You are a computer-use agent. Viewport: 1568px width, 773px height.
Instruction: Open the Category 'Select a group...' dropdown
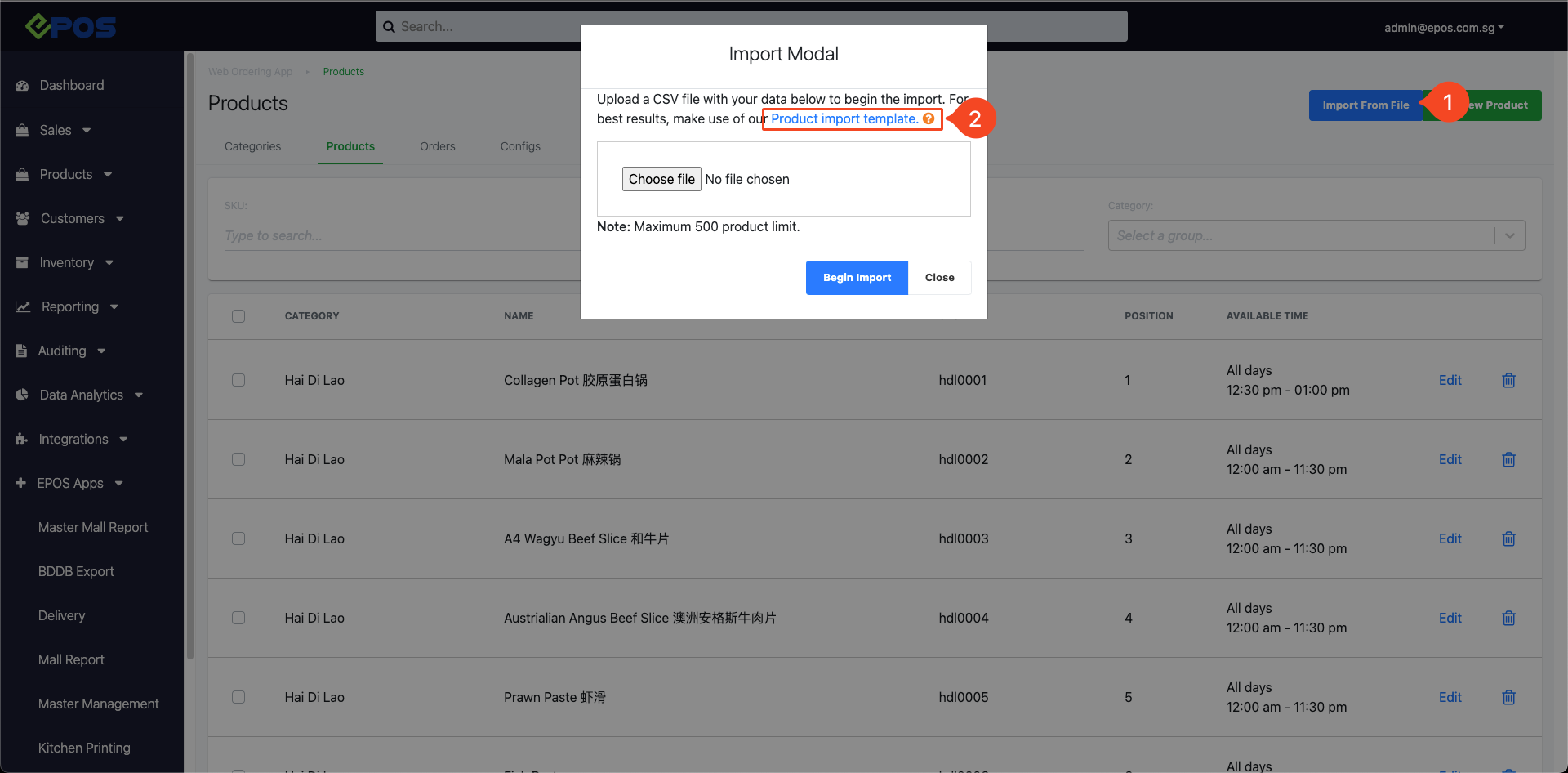tap(1316, 235)
